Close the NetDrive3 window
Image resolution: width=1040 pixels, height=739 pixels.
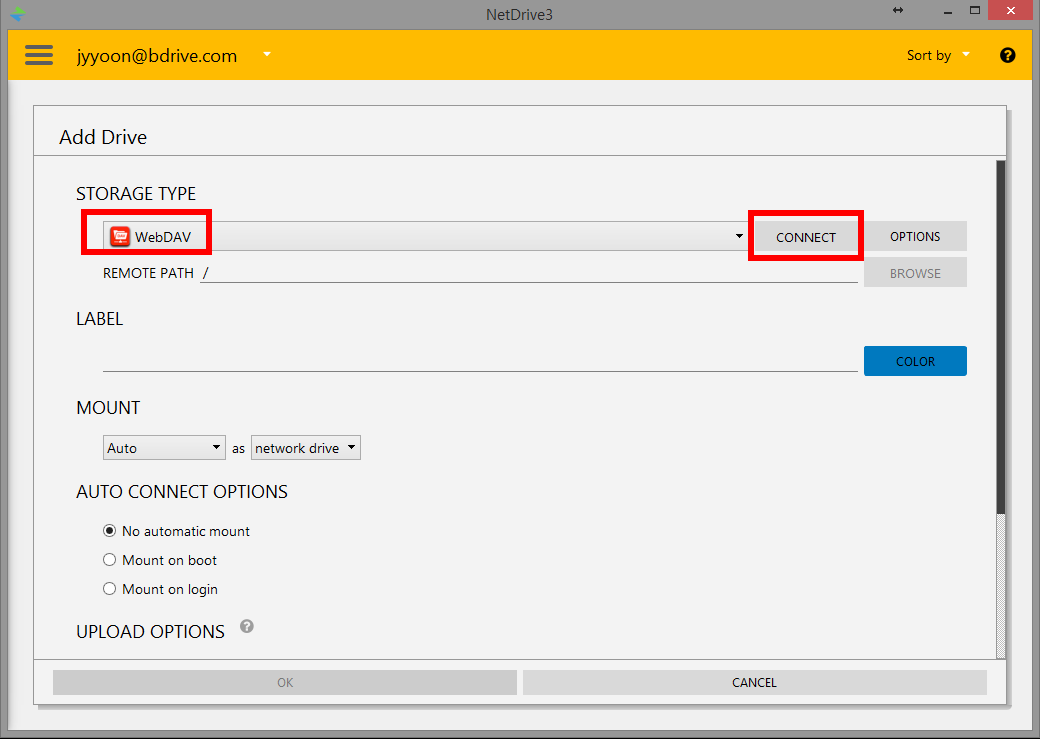(x=1011, y=10)
